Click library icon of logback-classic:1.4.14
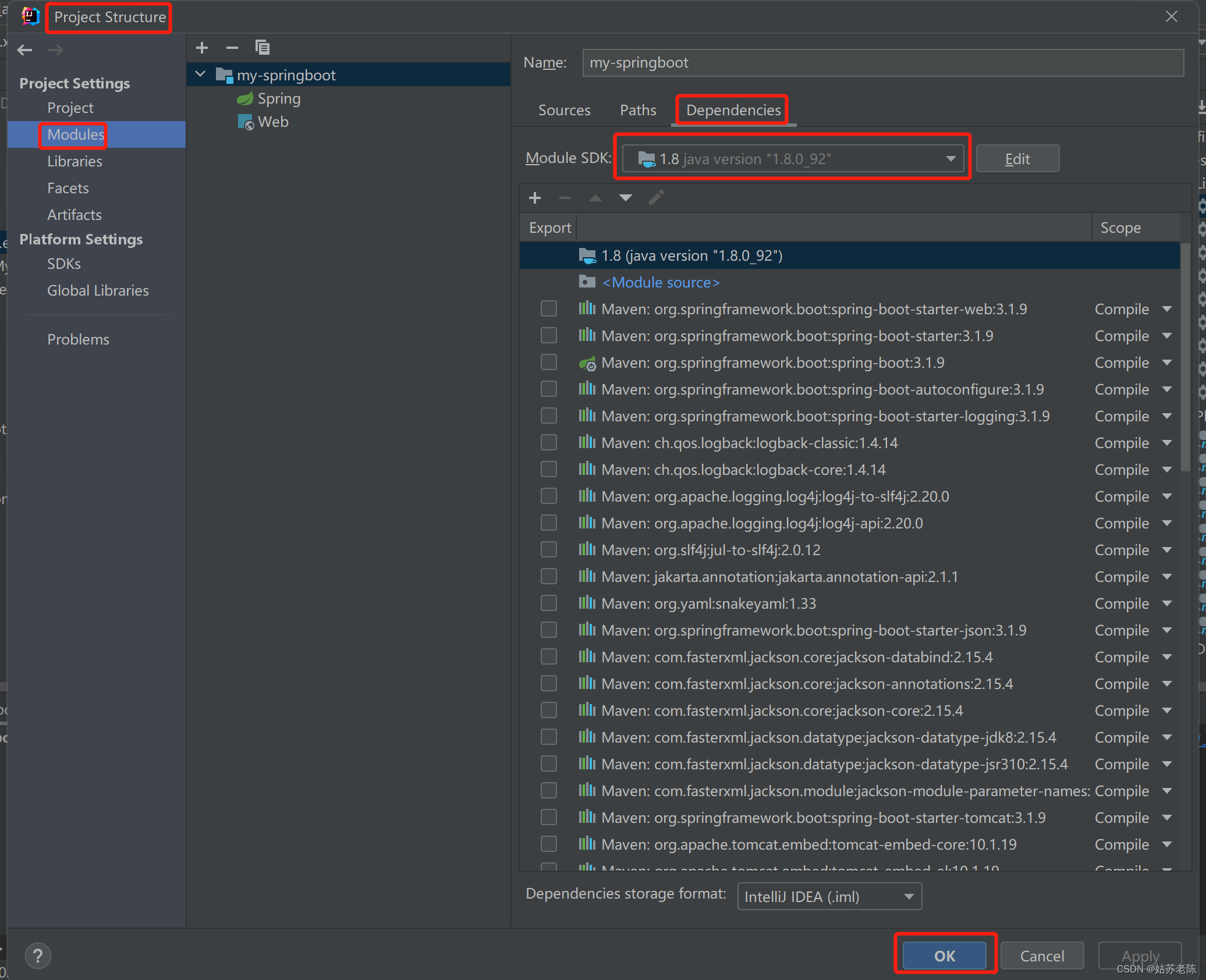 [587, 442]
